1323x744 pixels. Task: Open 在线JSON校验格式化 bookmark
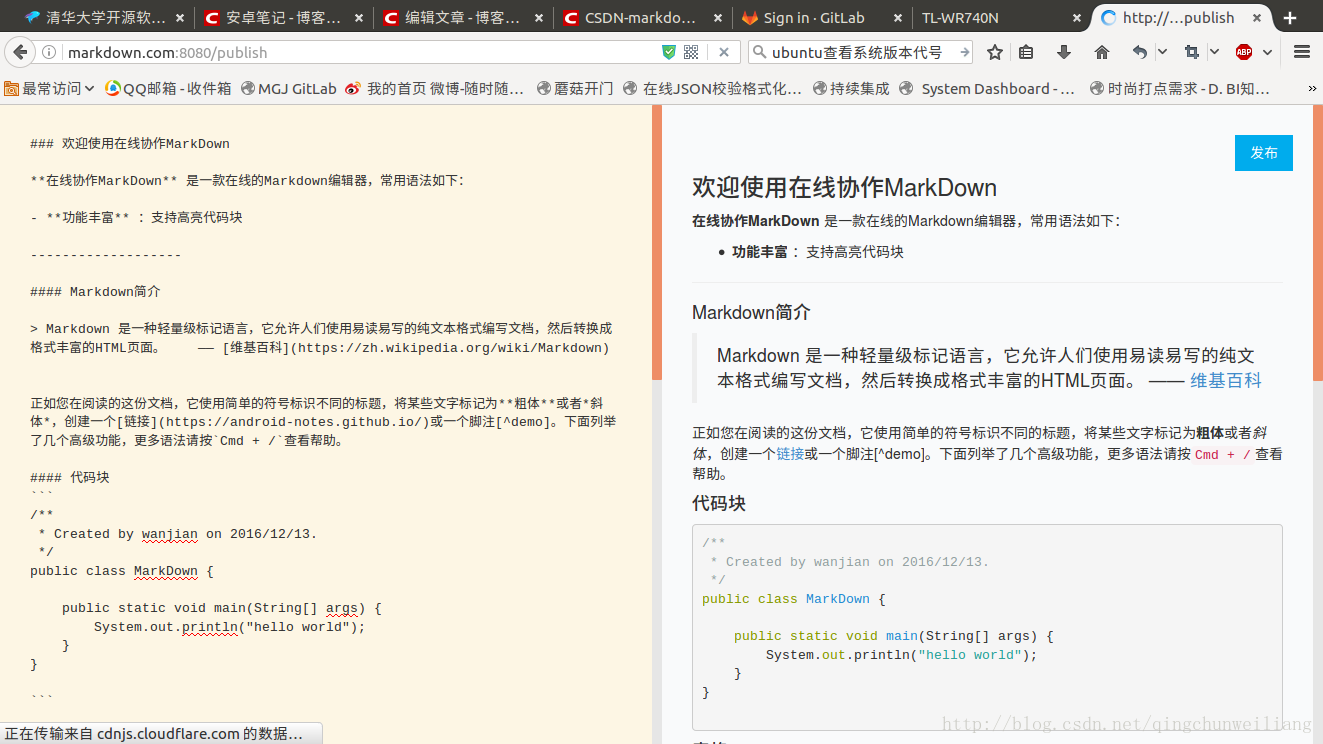(x=712, y=89)
